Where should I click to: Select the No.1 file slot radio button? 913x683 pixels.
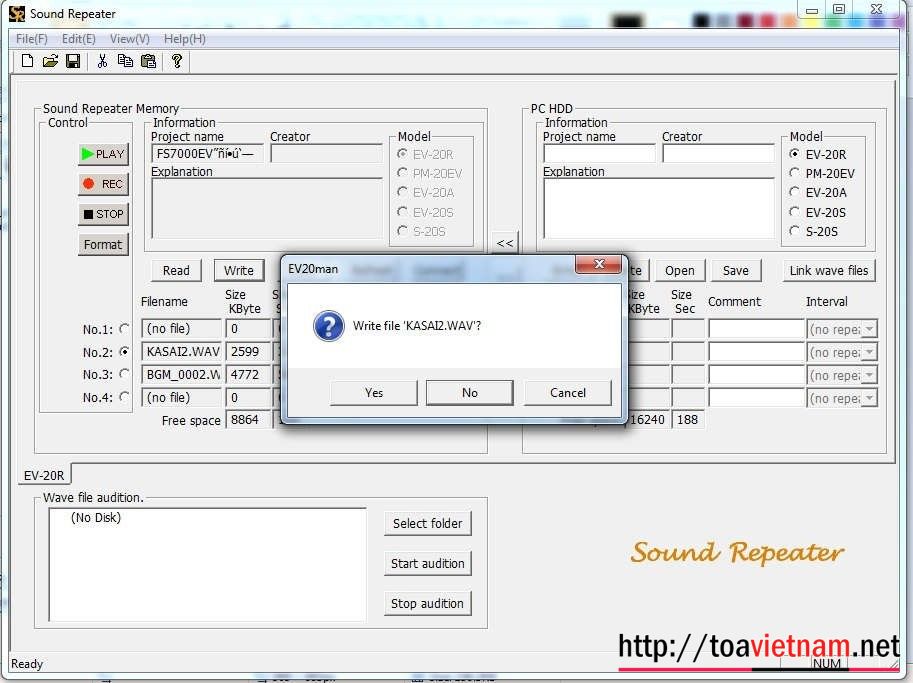click(124, 329)
